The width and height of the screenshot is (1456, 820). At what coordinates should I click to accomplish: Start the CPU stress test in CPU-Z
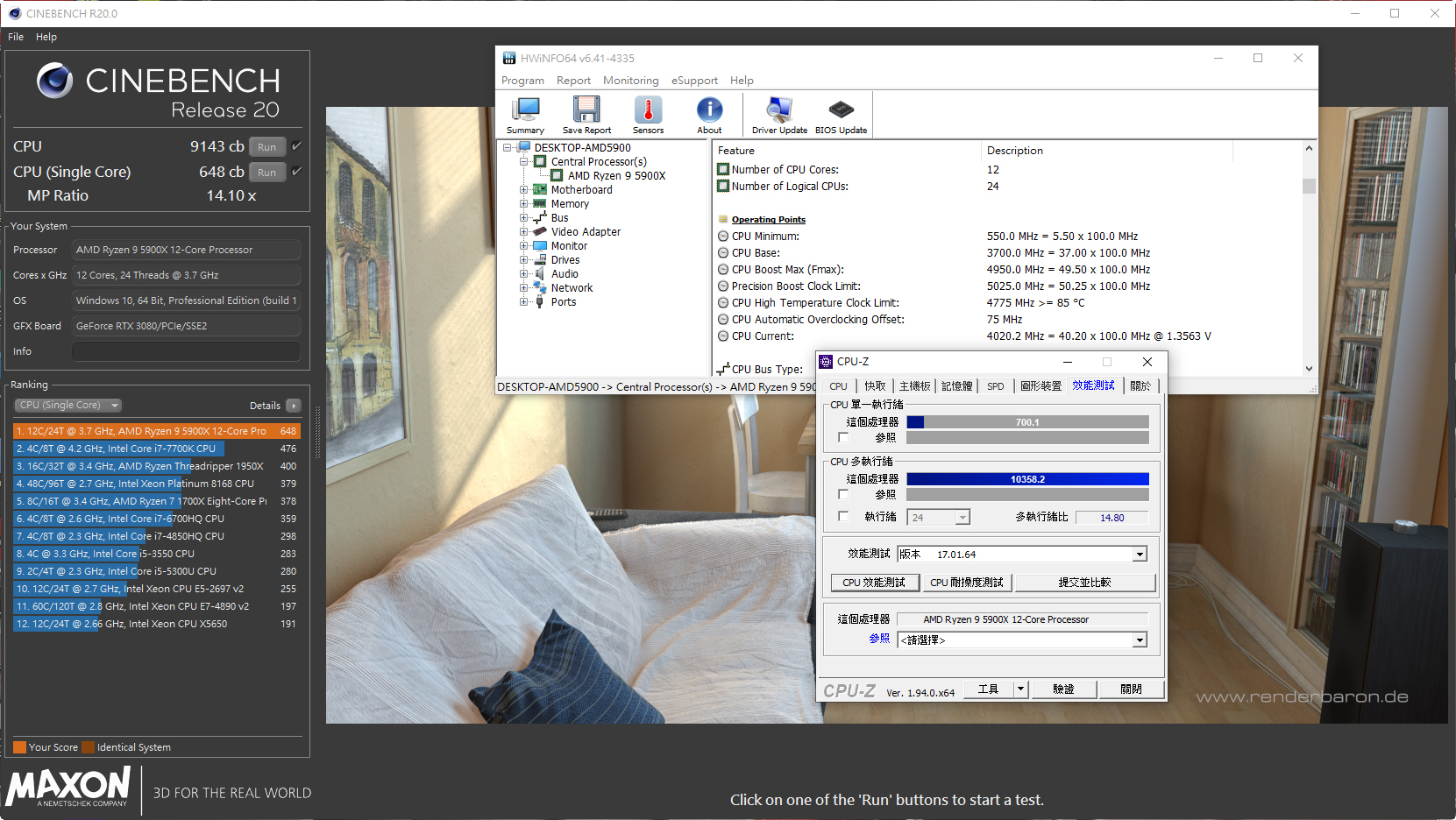tap(967, 583)
